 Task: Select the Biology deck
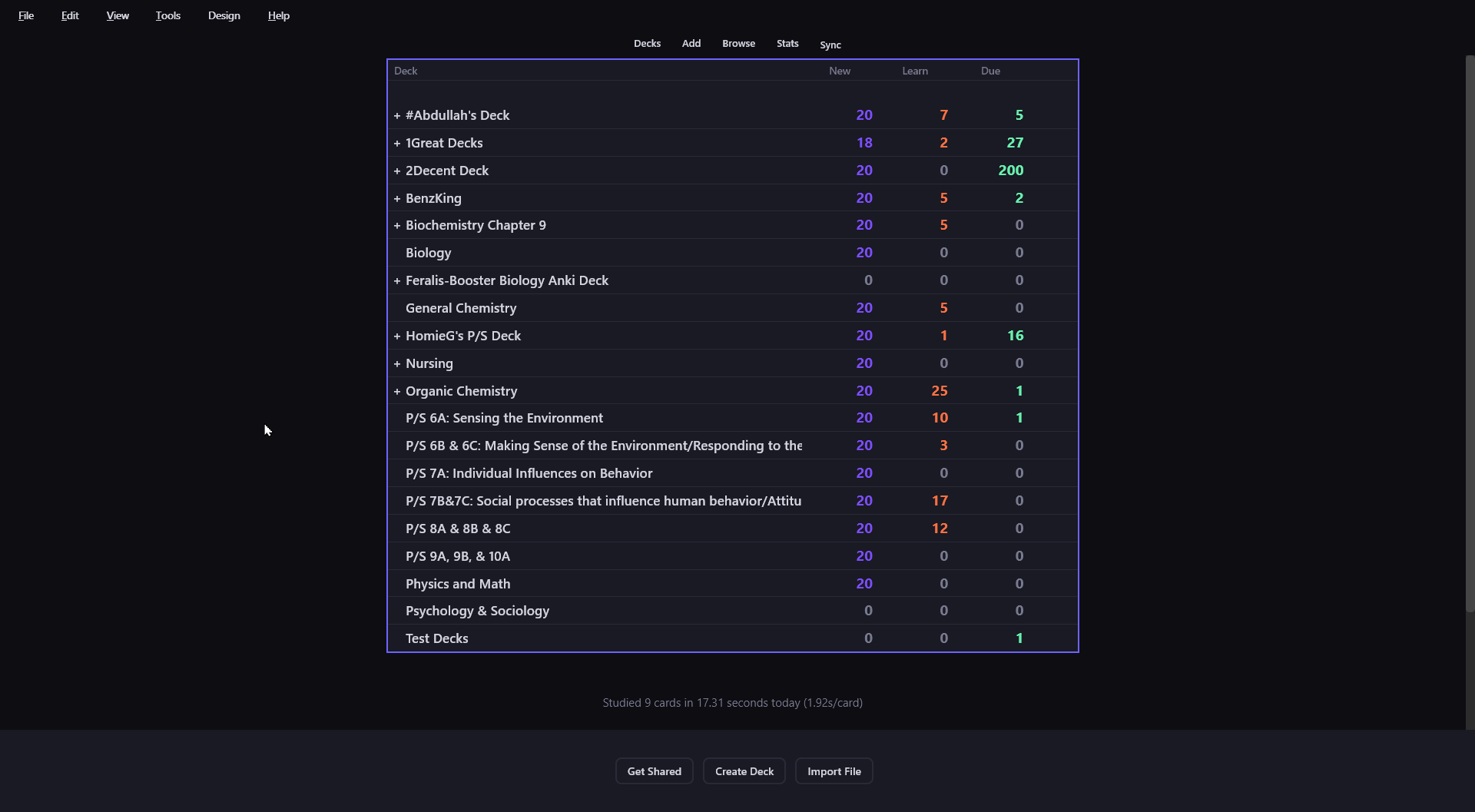(428, 253)
